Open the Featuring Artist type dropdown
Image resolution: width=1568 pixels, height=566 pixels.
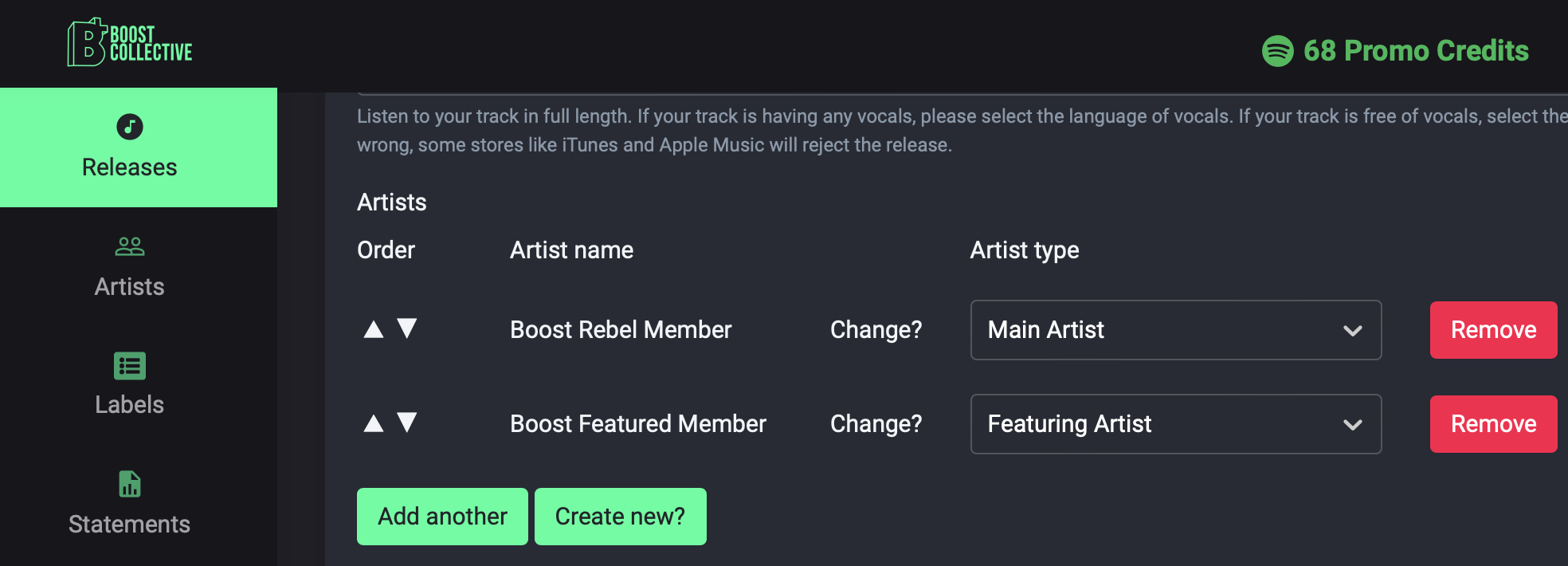point(1175,423)
